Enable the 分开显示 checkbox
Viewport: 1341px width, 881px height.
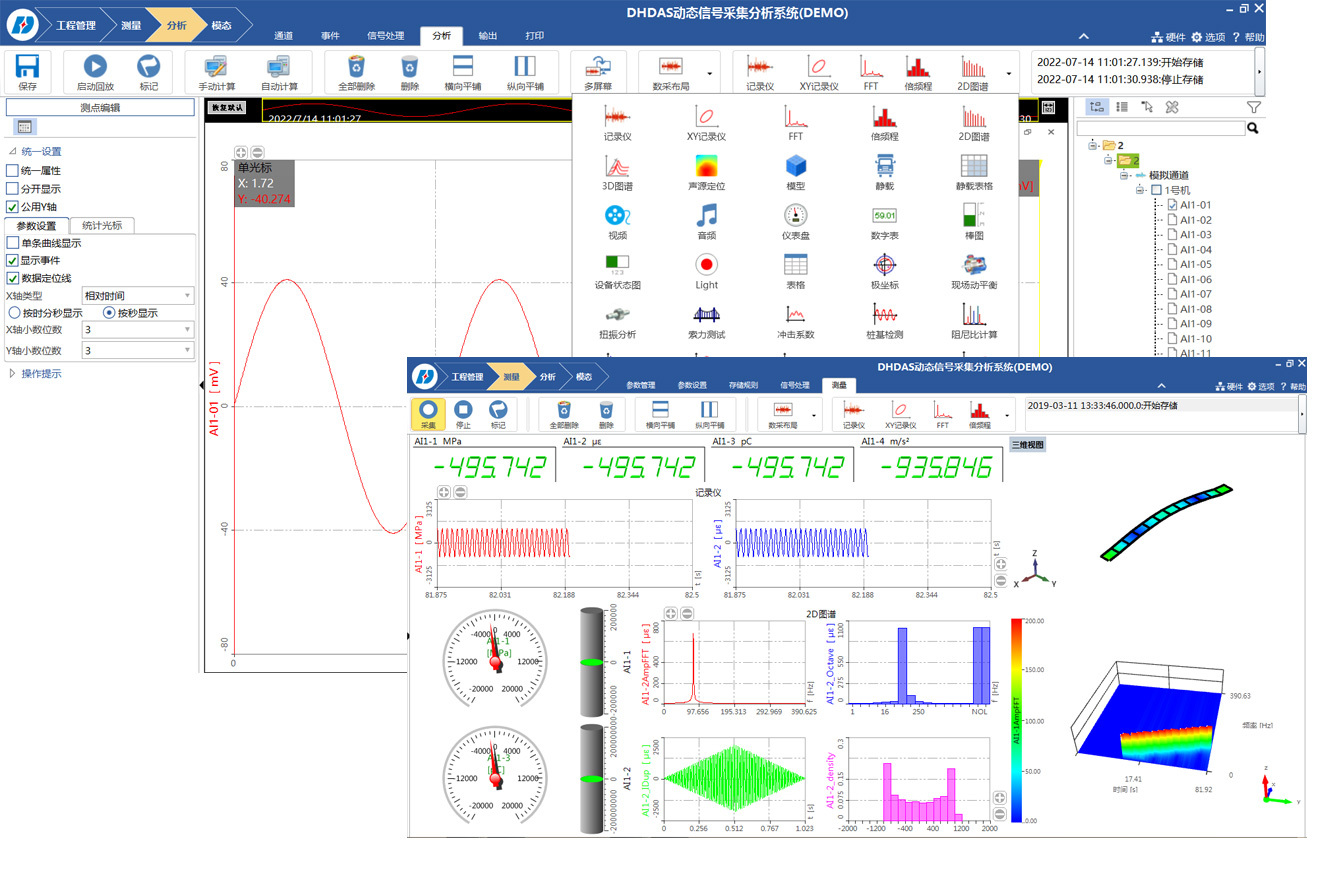[x=13, y=188]
